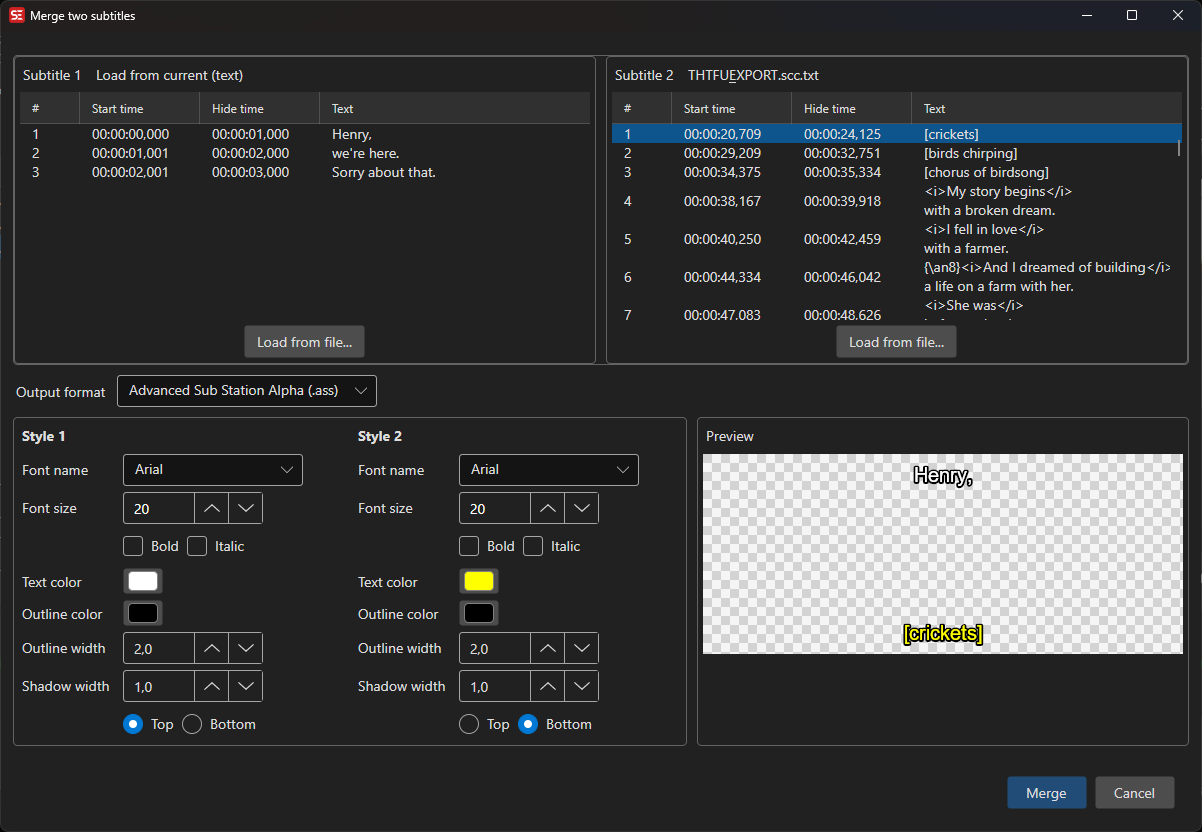This screenshot has height=832, width=1202.
Task: Click Subtitle 1 Text column header
Action: tap(455, 108)
